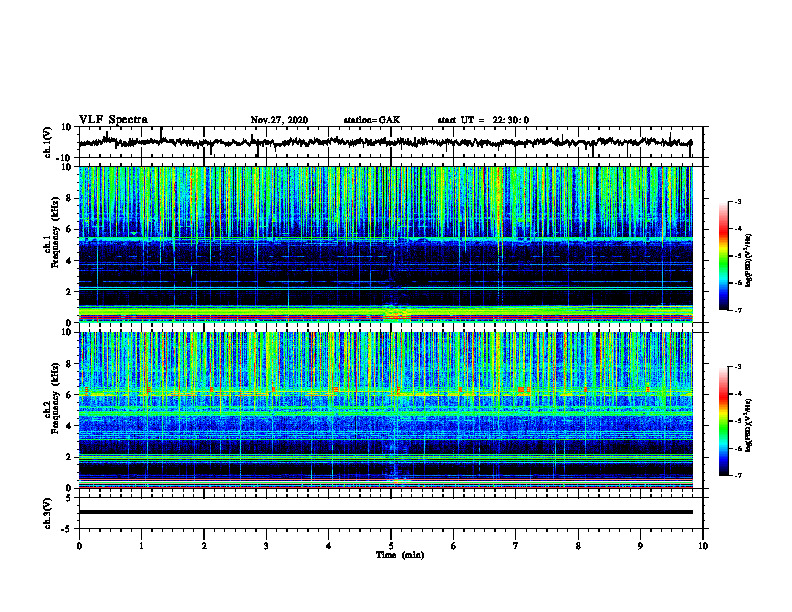792x612 pixels.
Task: Click the ch.1 color bar log(PSD) label
Action: [x=749, y=260]
